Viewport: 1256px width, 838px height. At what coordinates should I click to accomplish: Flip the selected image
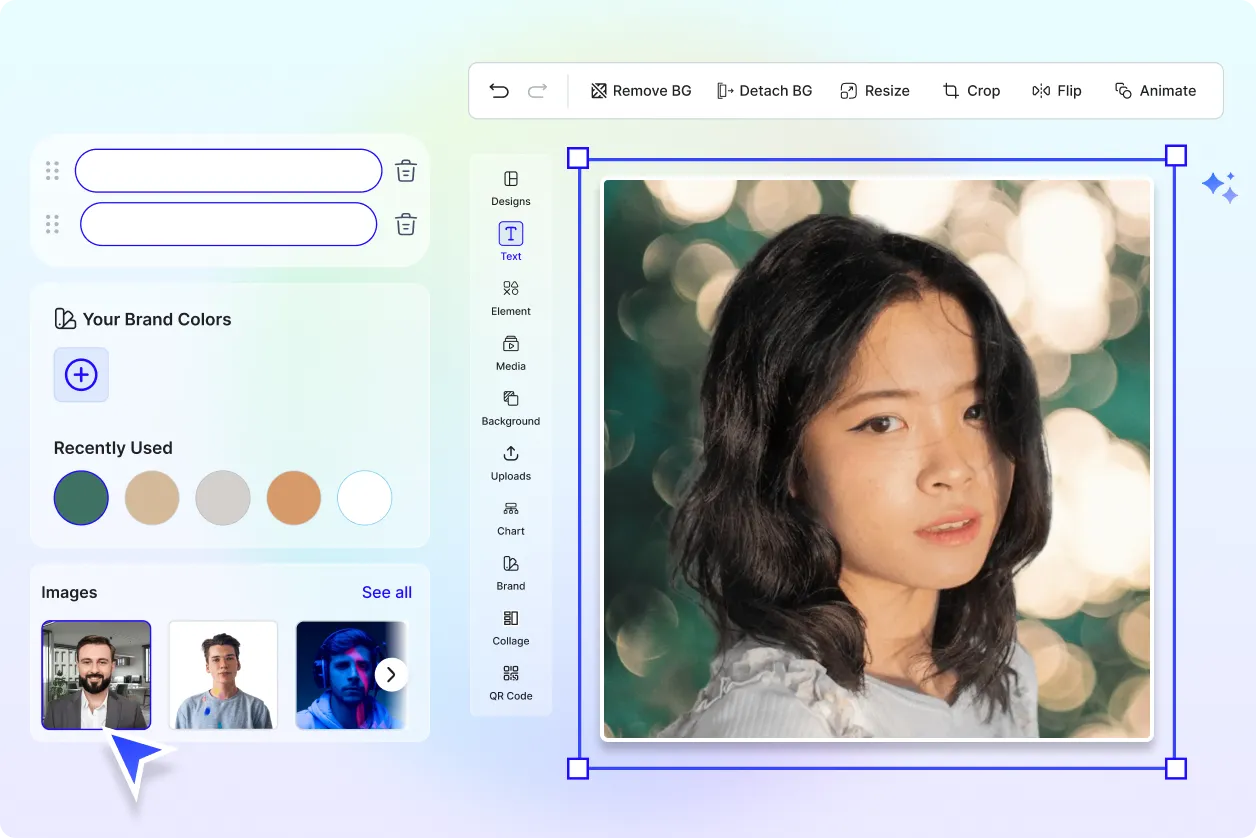click(x=1057, y=90)
